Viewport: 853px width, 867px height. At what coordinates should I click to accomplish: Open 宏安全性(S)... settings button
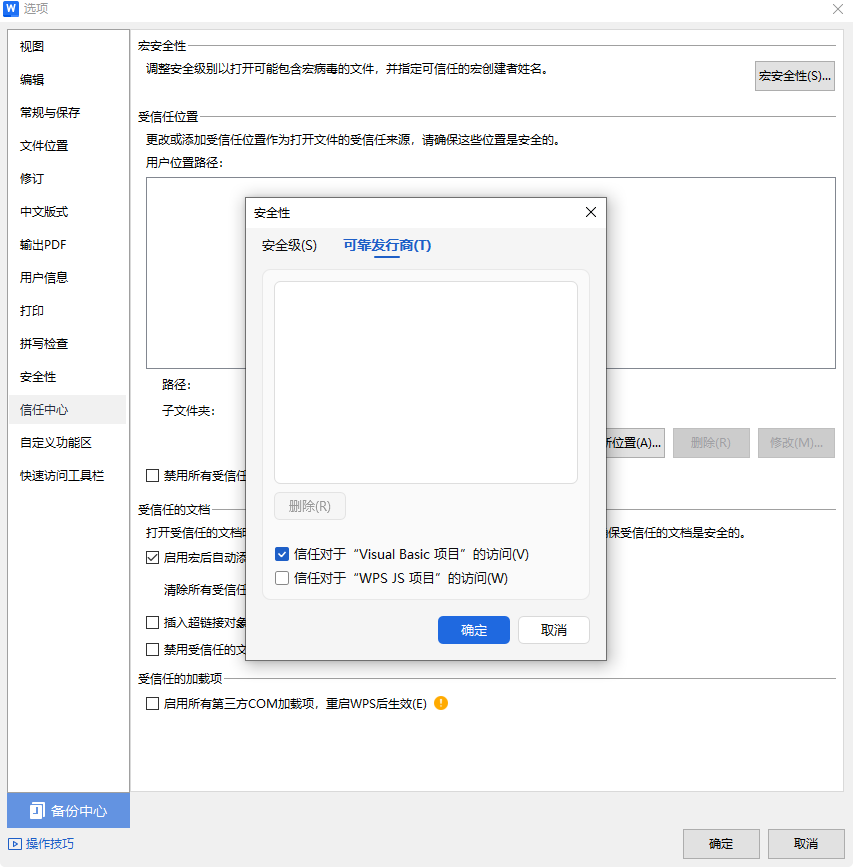tap(794, 76)
